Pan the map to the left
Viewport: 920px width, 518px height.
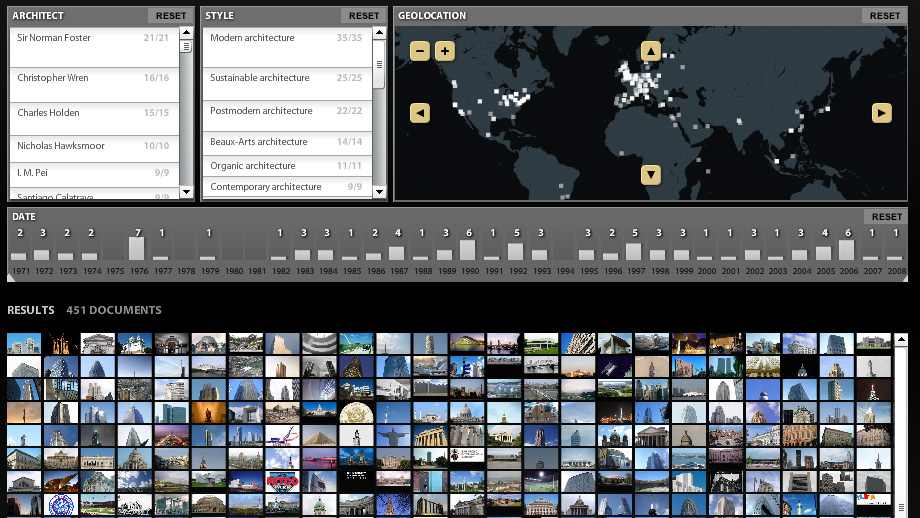point(420,114)
